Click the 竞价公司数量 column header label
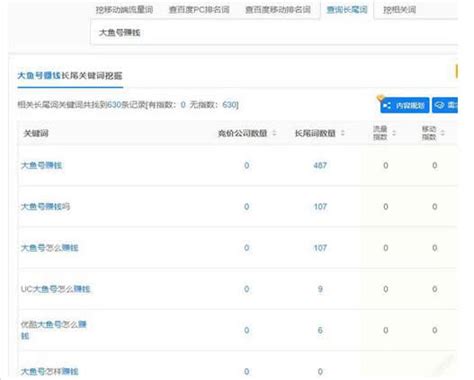Image resolution: width=474 pixels, height=380 pixels. (242, 134)
